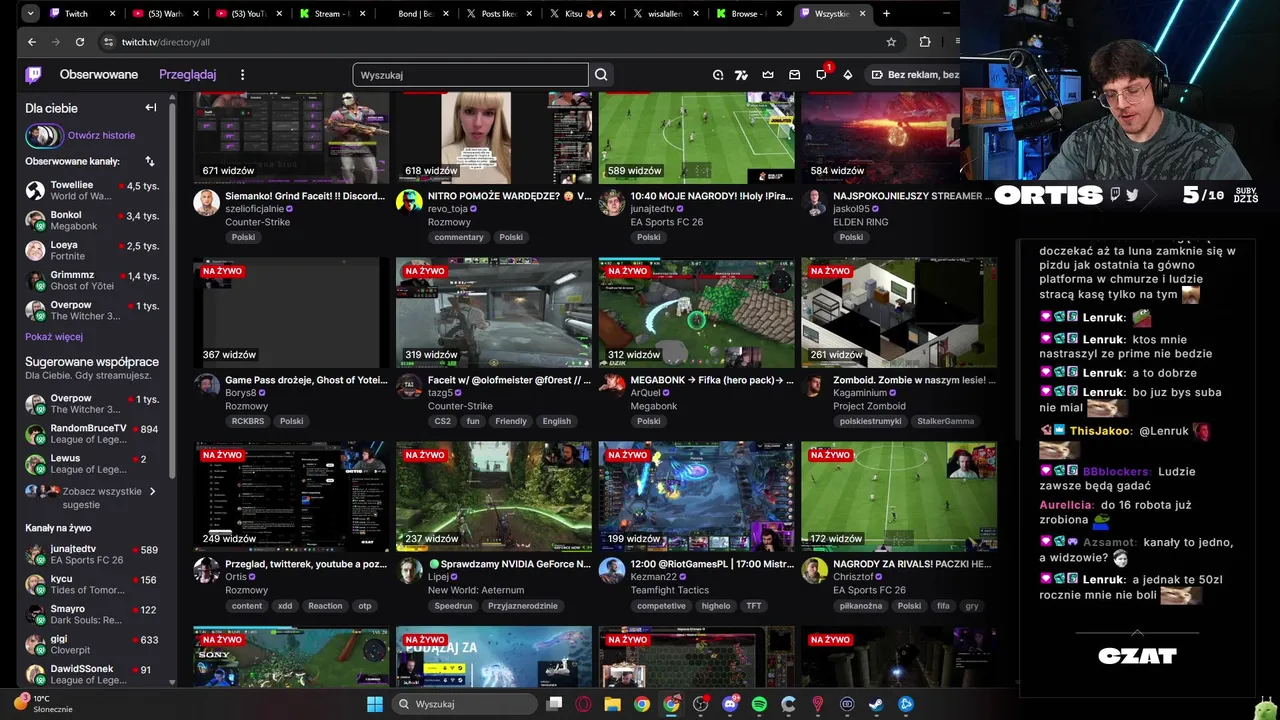Open the tab search dropdown chevron
This screenshot has width=1280, height=720.
(x=31, y=14)
